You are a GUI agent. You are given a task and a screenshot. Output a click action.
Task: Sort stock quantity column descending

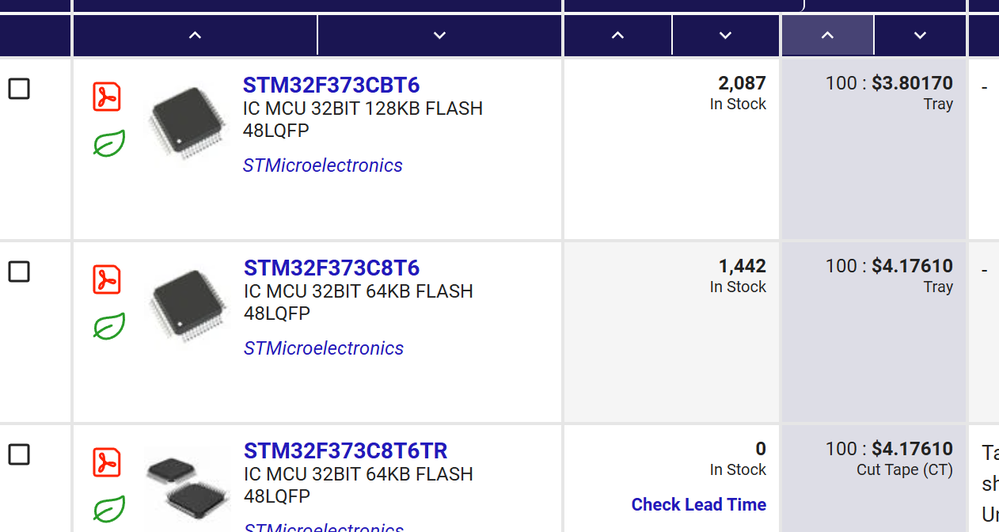tap(726, 35)
